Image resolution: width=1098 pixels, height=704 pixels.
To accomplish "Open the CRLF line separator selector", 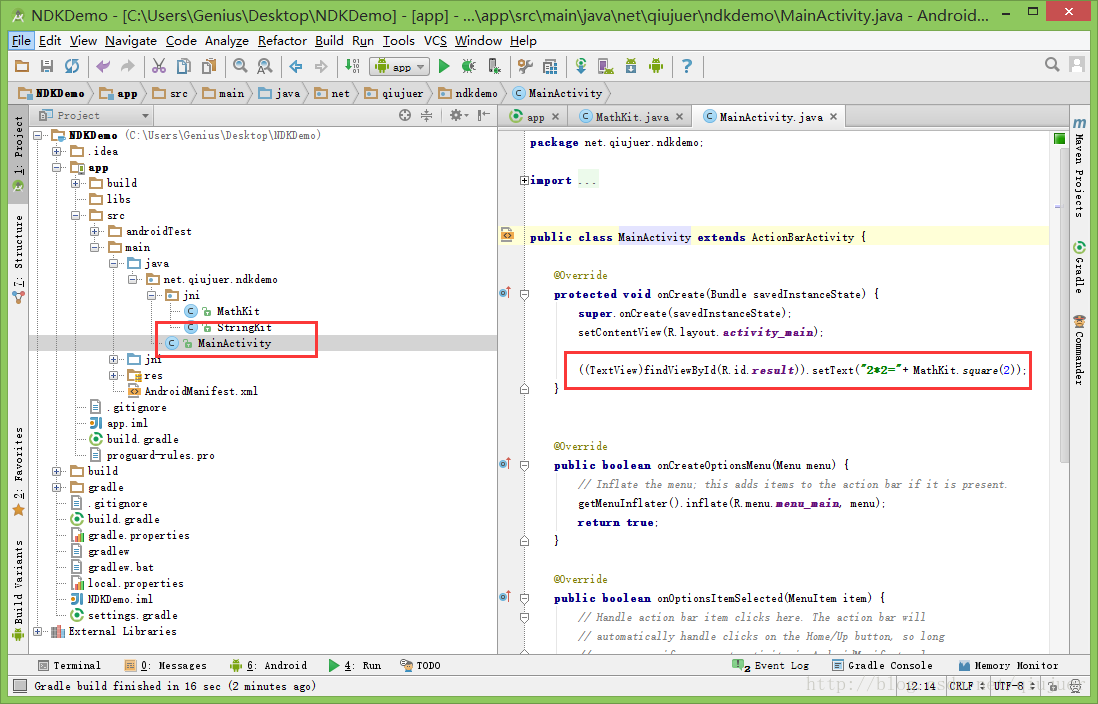I will [x=968, y=686].
